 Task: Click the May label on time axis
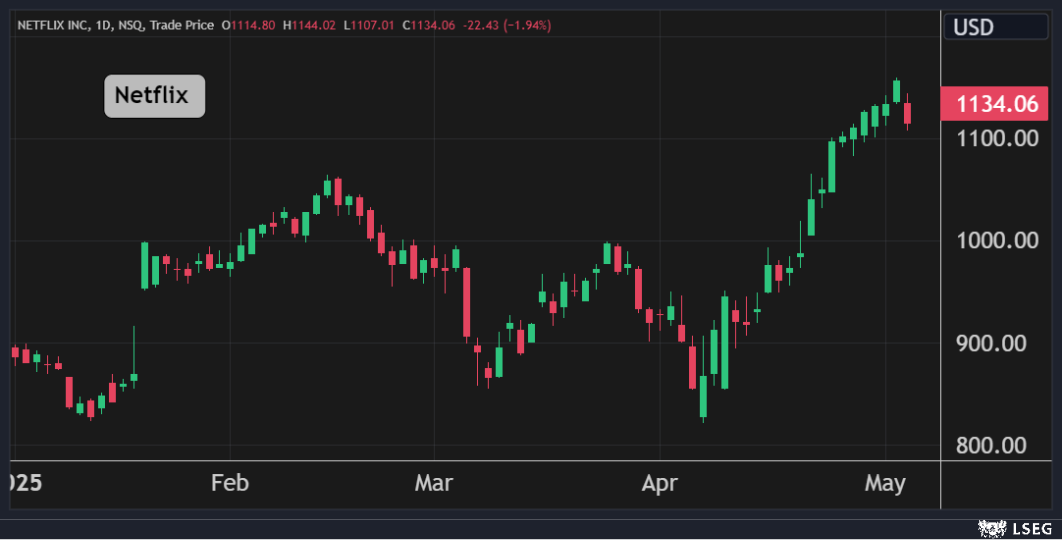(885, 484)
